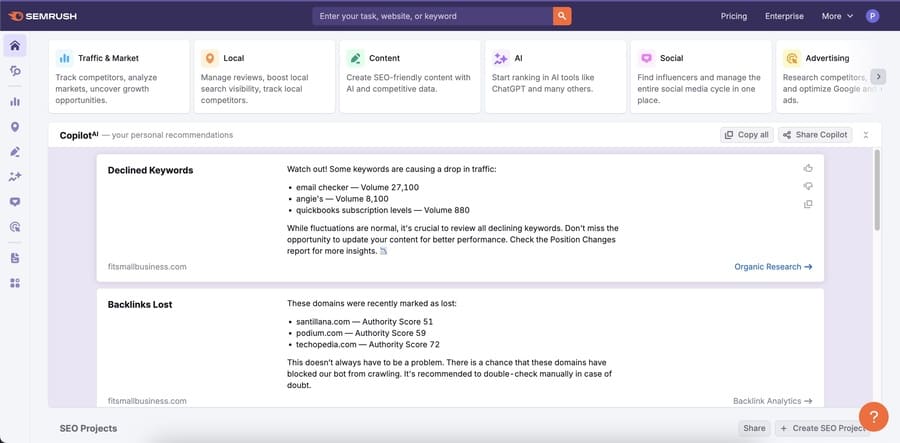This screenshot has height=443, width=900.
Task: Open the apps grid sidebar icon
Action: [15, 283]
